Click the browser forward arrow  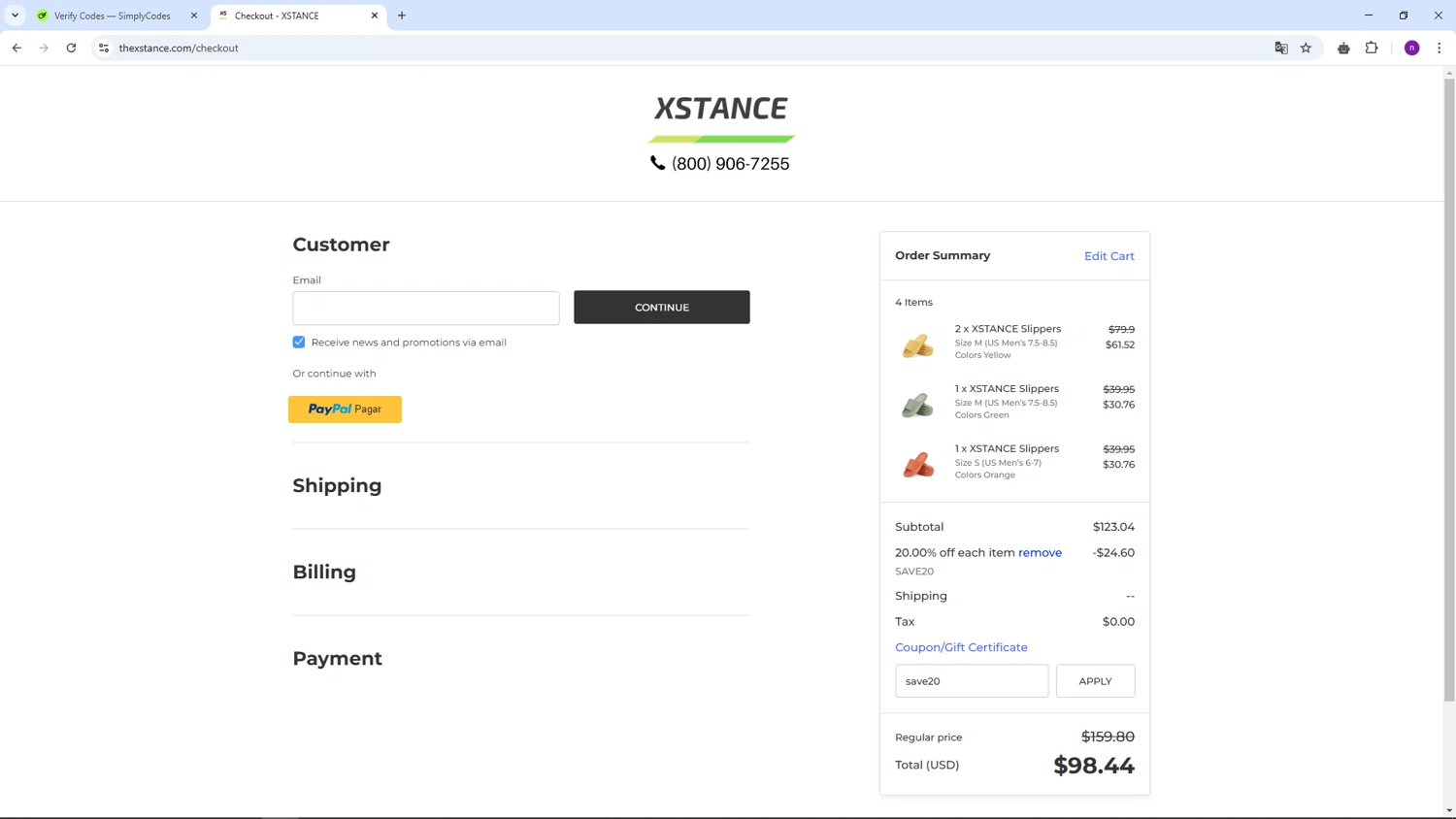pos(44,48)
